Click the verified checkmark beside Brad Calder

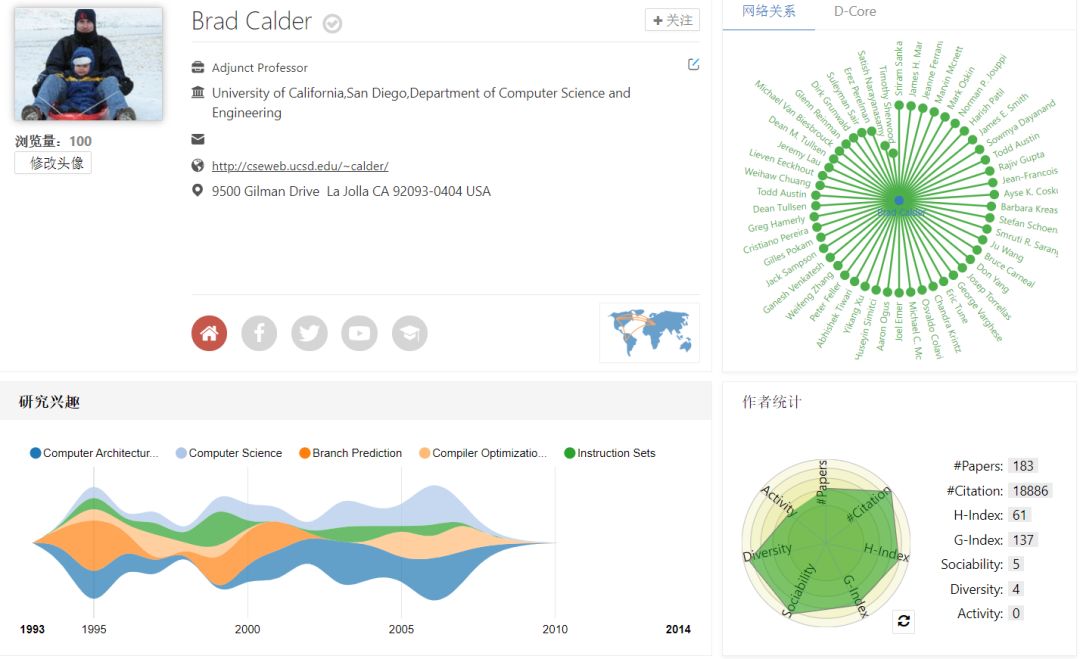[x=333, y=24]
